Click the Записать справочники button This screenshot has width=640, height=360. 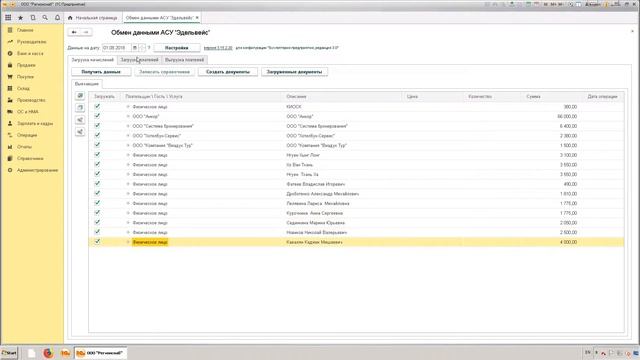(x=164, y=72)
